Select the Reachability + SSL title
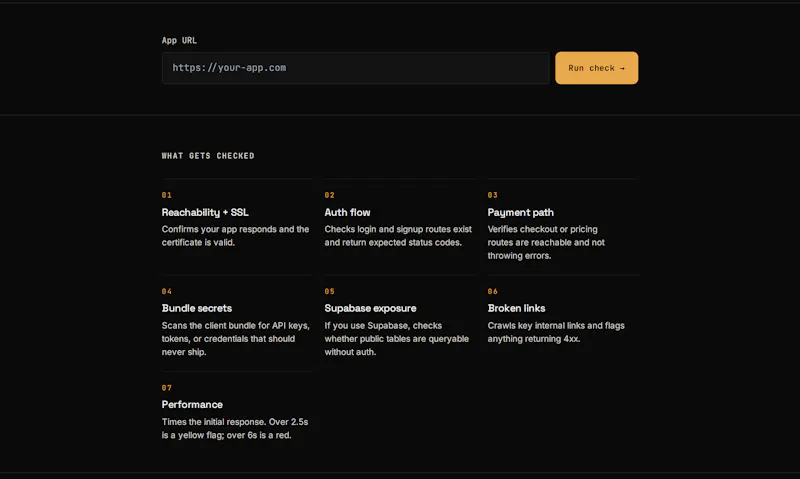 pos(205,212)
